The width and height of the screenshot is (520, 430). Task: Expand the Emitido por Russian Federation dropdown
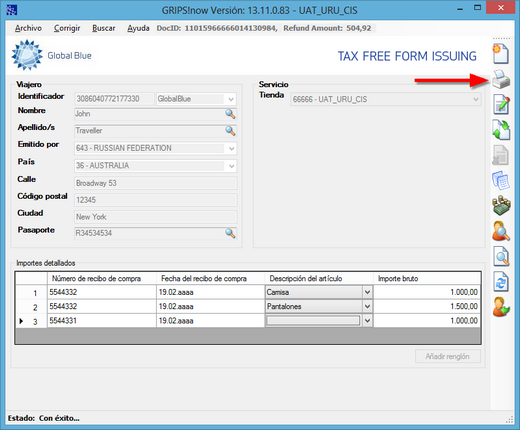pos(232,148)
